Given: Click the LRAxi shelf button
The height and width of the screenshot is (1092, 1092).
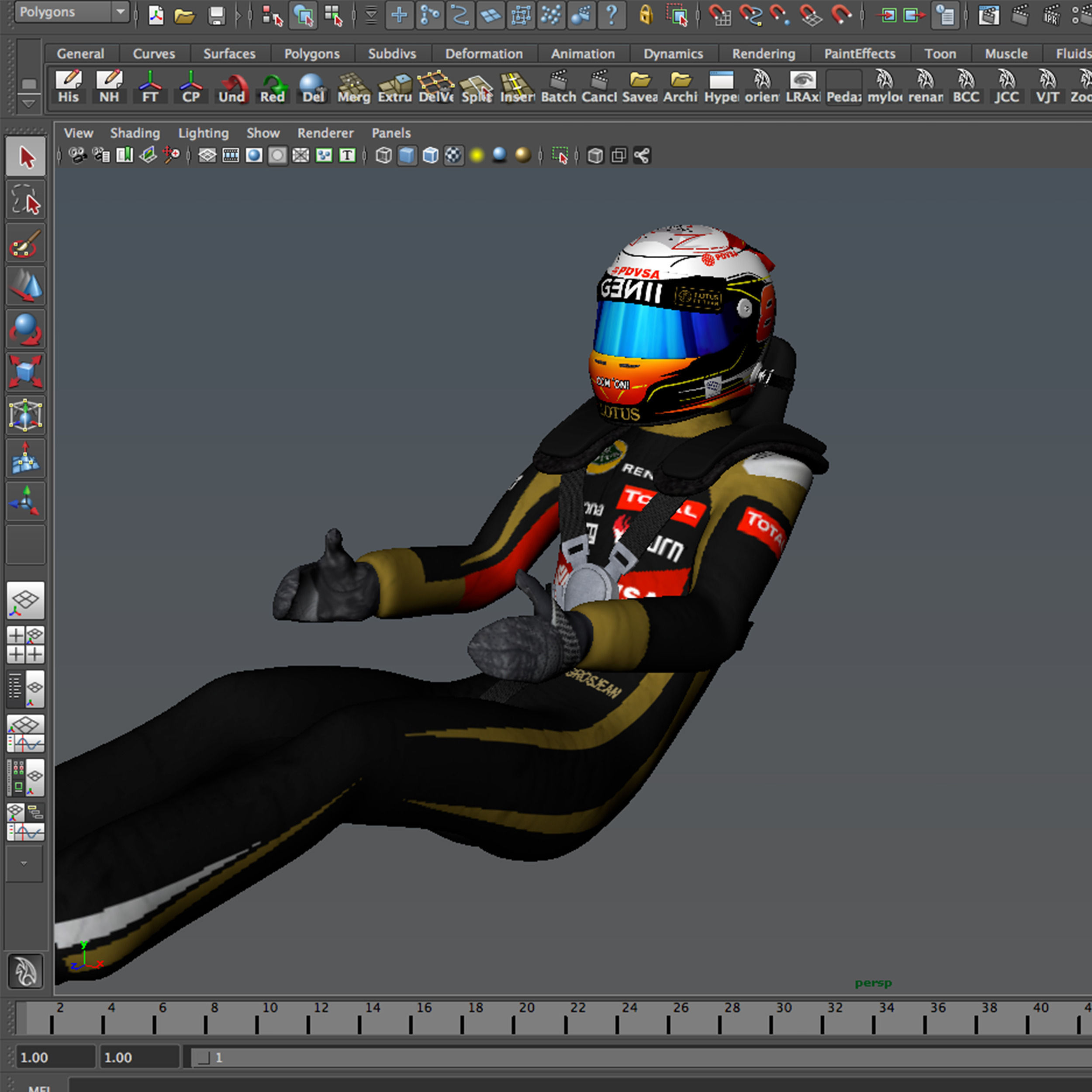Looking at the screenshot, I should pos(802,86).
